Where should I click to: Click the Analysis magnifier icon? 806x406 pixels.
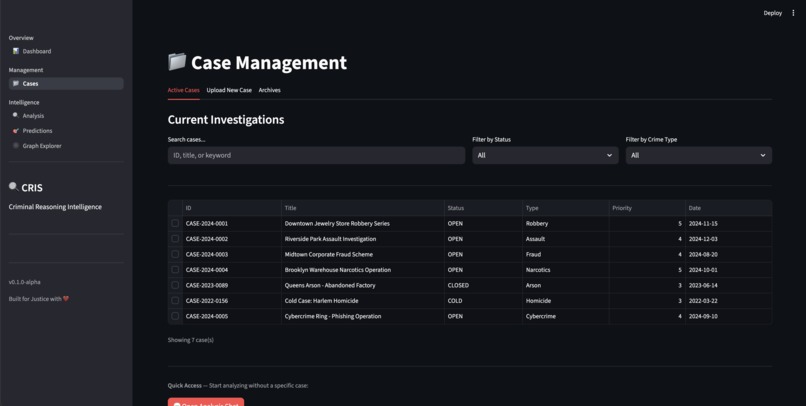(x=16, y=115)
